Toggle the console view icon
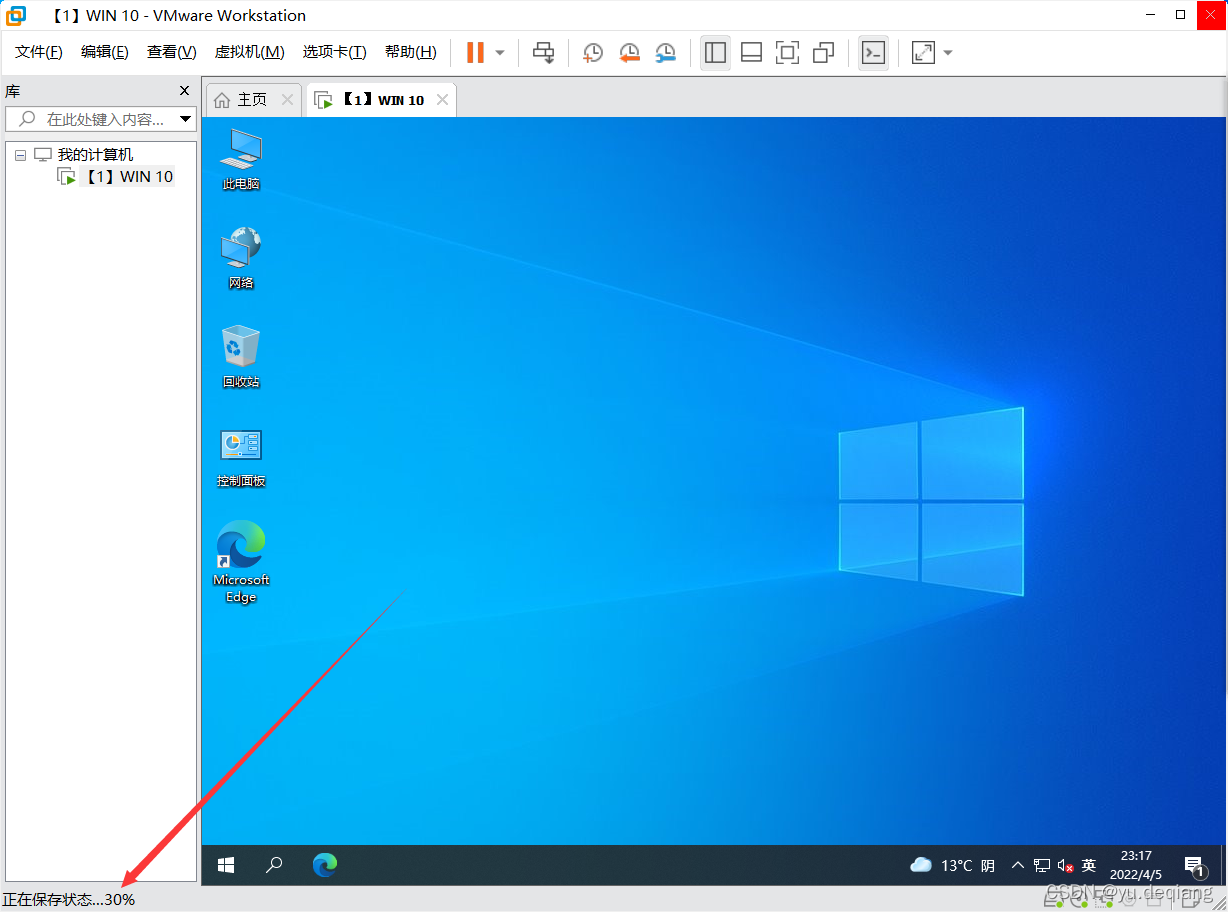1228x912 pixels. (x=873, y=52)
